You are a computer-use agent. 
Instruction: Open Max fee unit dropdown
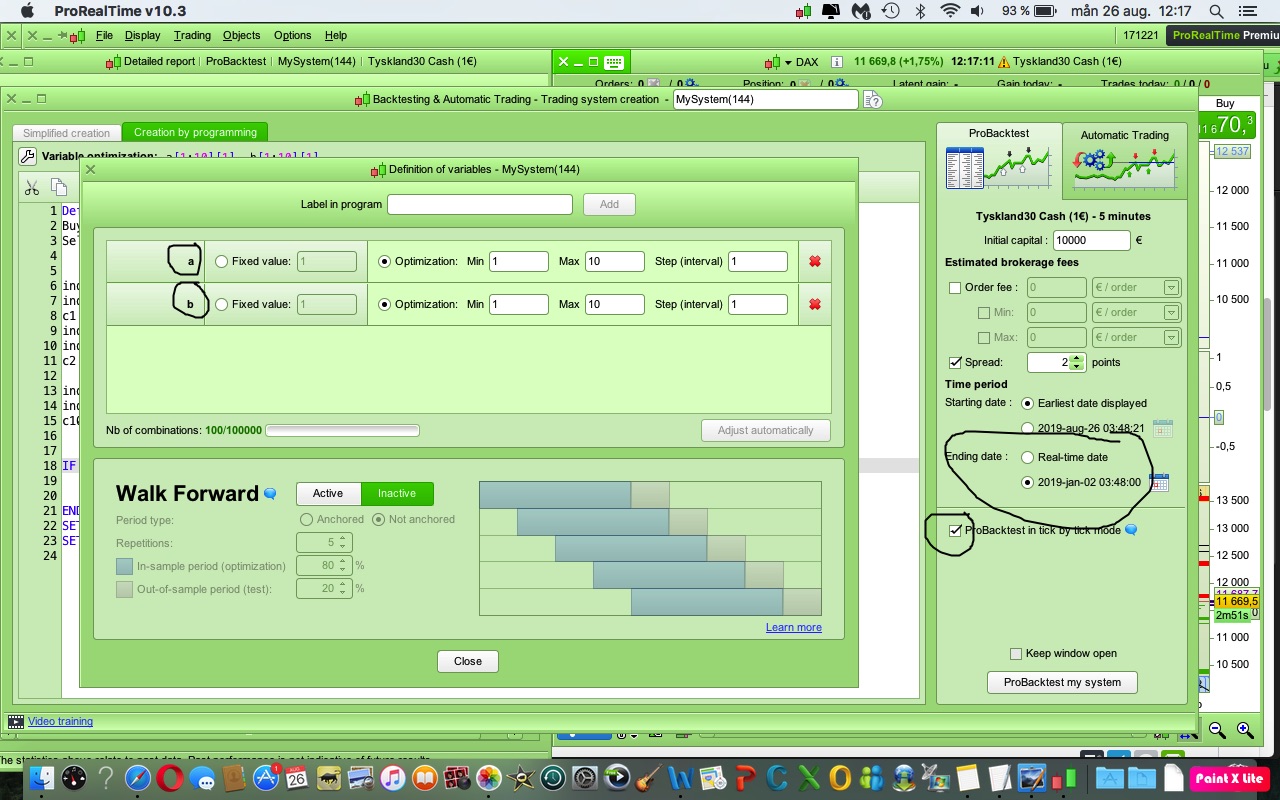1137,338
